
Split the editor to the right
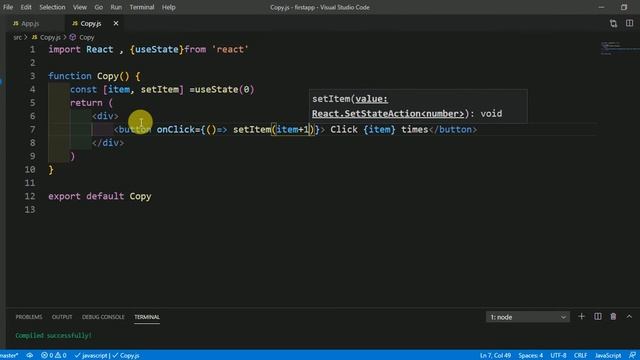[629, 23]
